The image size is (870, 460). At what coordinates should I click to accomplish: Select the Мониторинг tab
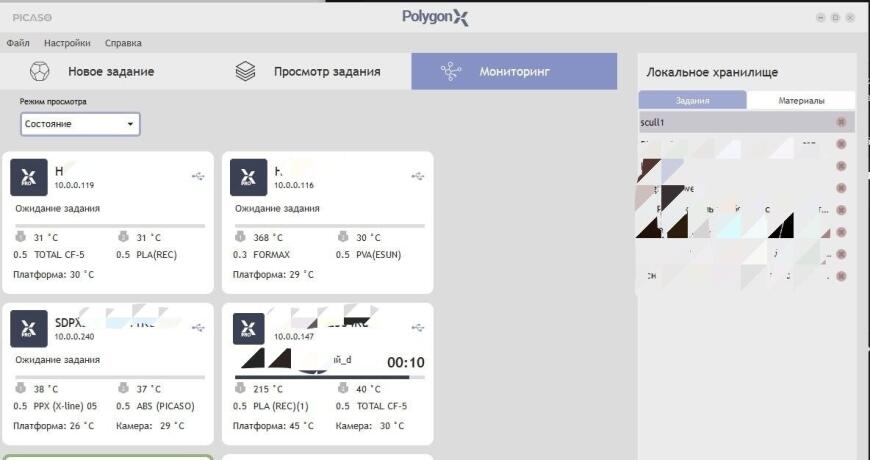pos(514,71)
